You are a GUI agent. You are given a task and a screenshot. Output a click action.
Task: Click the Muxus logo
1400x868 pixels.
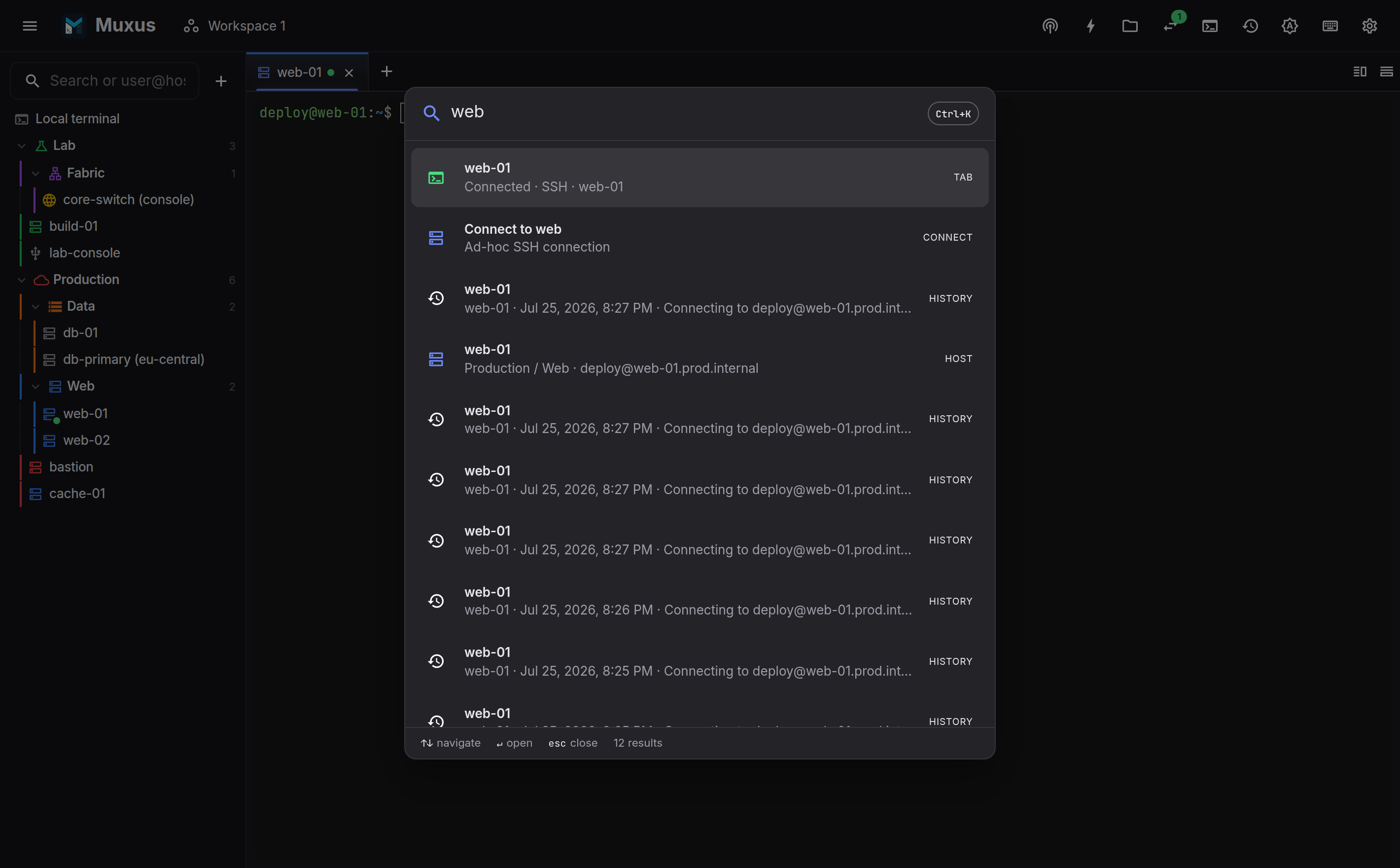(x=74, y=26)
